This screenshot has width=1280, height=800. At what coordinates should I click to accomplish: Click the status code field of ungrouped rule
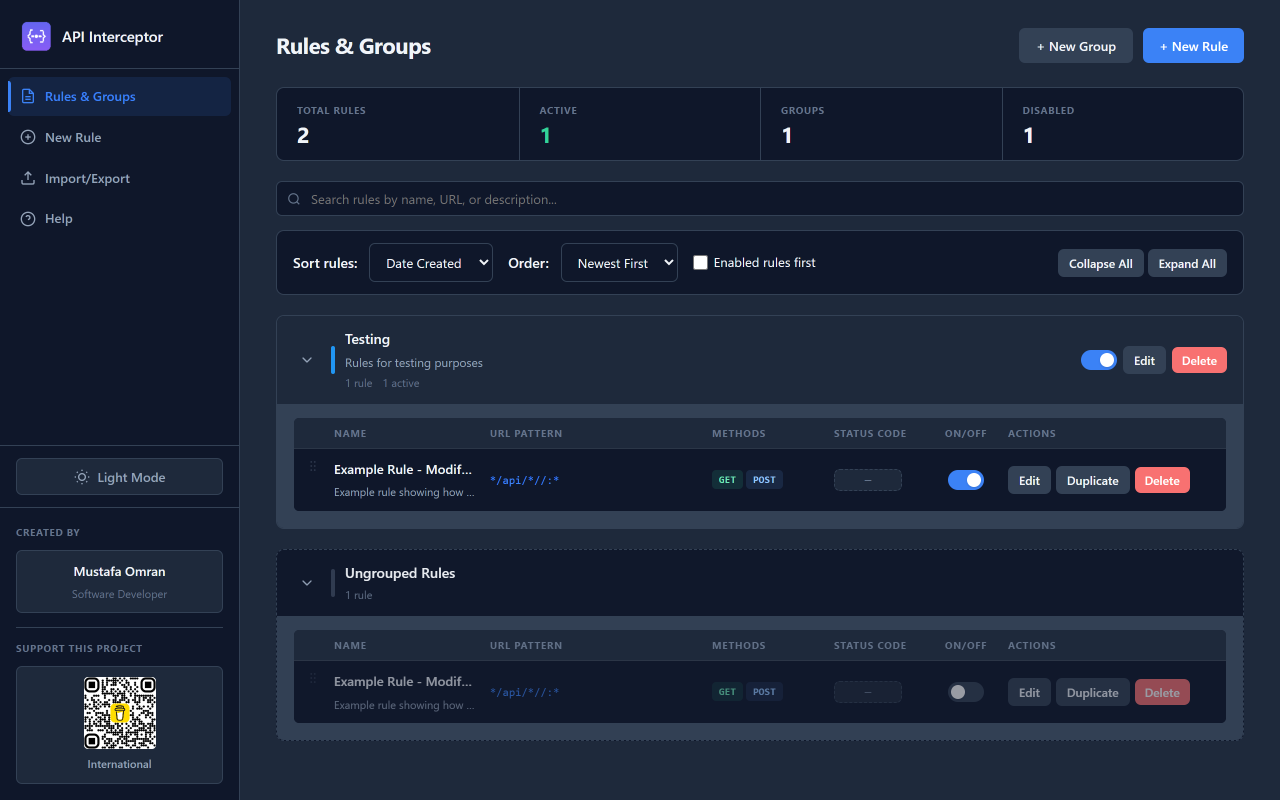[868, 692]
